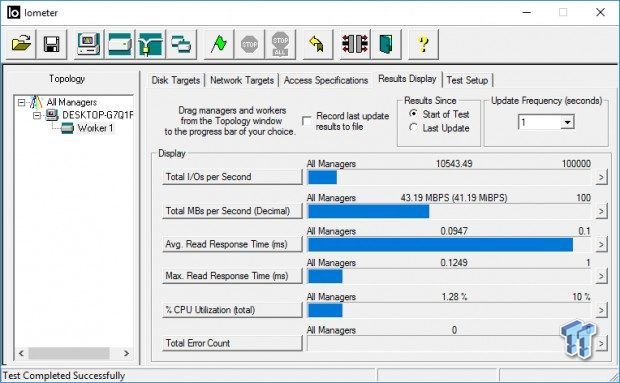The height and width of the screenshot is (383, 620).
Task: Add a new network worker
Action: point(150,44)
